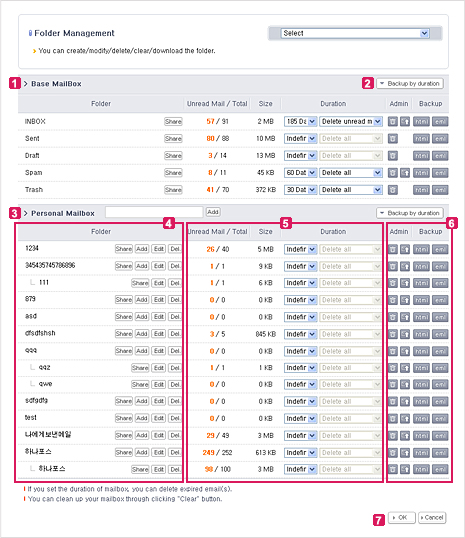465x538 pixels.
Task: Back up the Sent folder as html
Action: 421,139
